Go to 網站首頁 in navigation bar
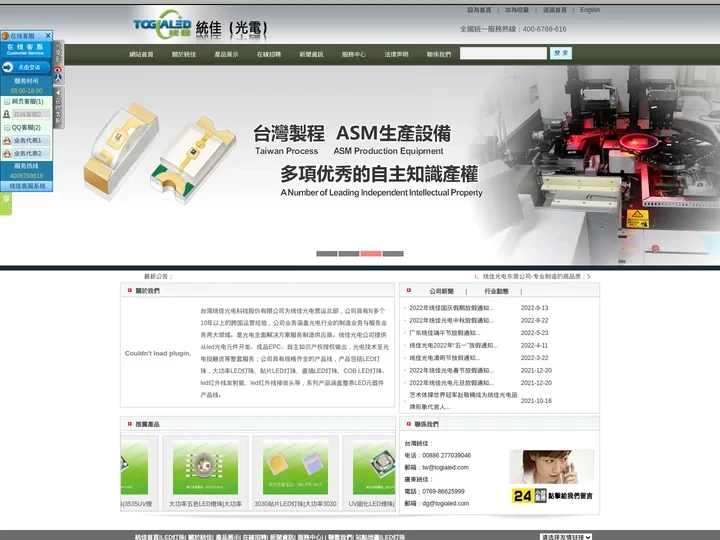720x540 pixels. (141, 54)
